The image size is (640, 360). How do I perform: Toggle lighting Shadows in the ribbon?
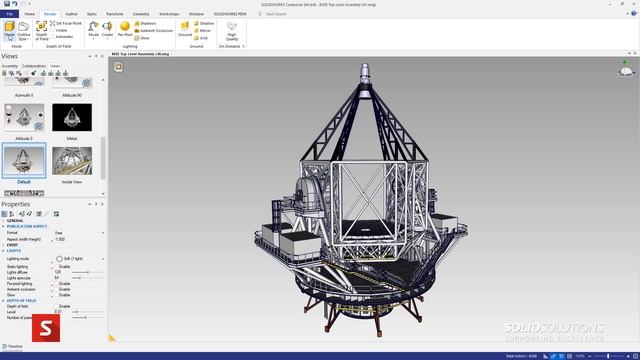pyautogui.click(x=145, y=23)
